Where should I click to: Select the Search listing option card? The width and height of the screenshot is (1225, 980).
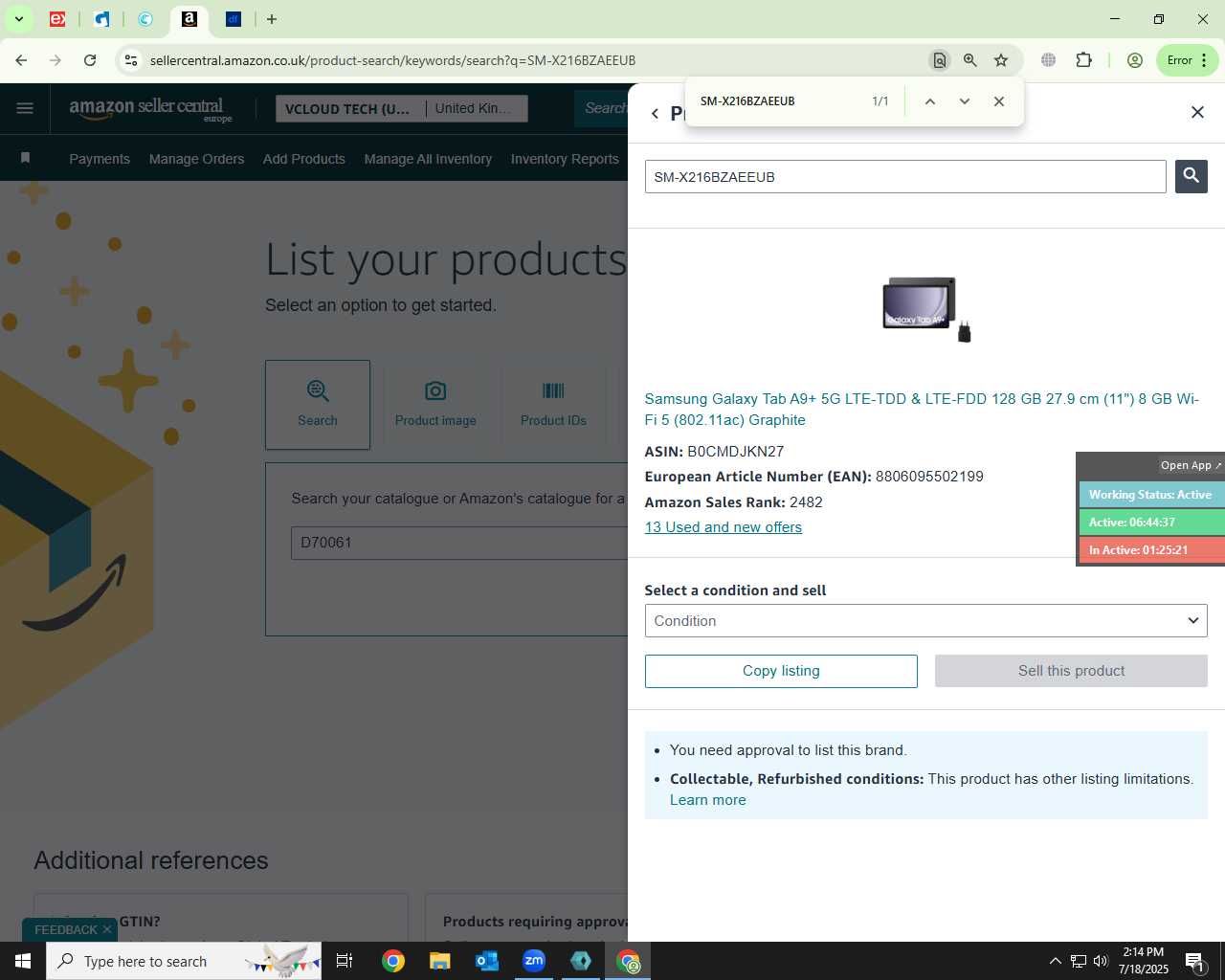click(318, 405)
